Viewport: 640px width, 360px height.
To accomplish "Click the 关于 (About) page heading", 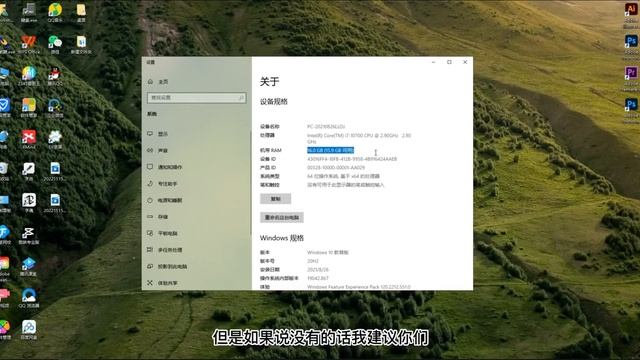I will tap(269, 82).
